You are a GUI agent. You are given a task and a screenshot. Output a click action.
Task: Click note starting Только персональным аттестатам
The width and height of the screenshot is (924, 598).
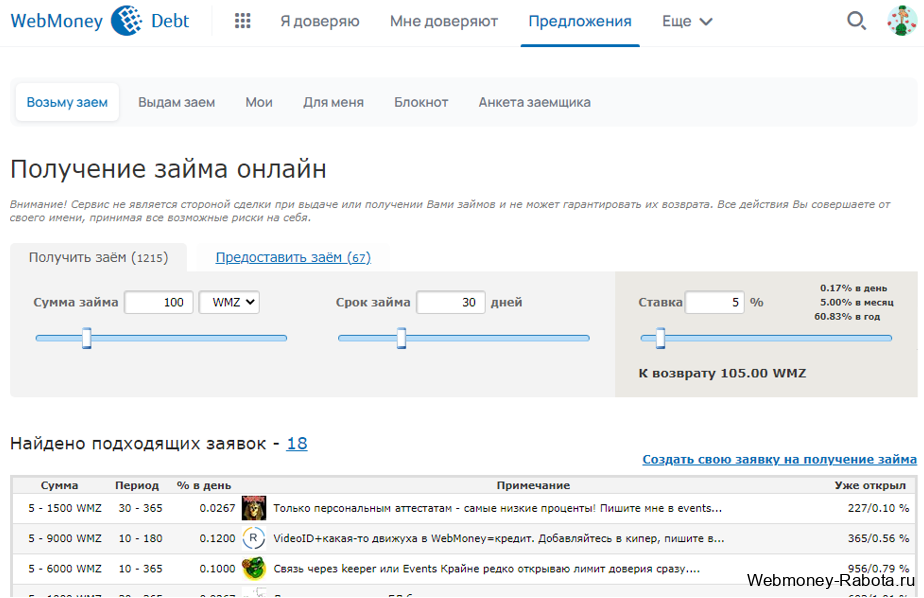(x=497, y=508)
